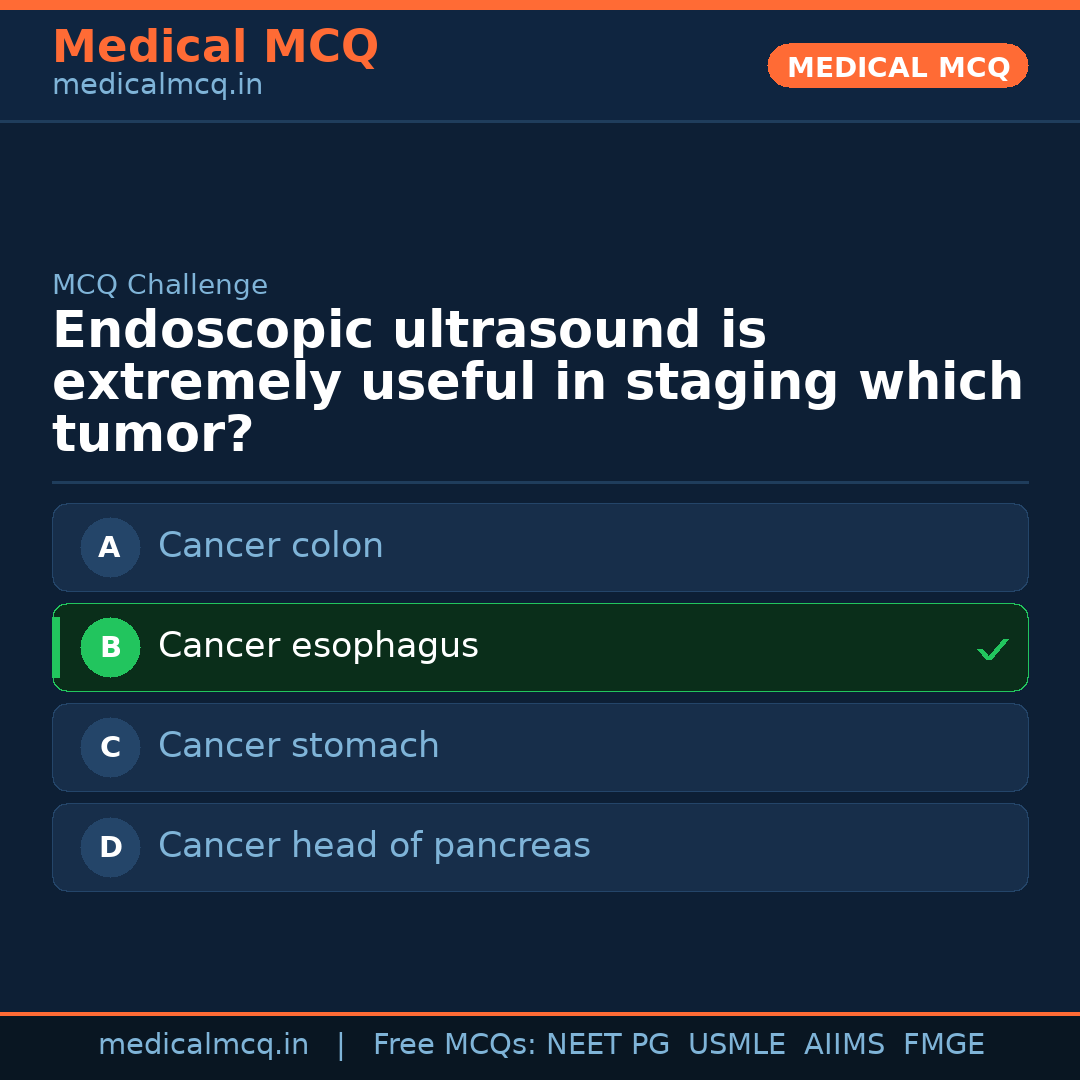
Task: Click the letter C circle badge
Action: (x=110, y=747)
